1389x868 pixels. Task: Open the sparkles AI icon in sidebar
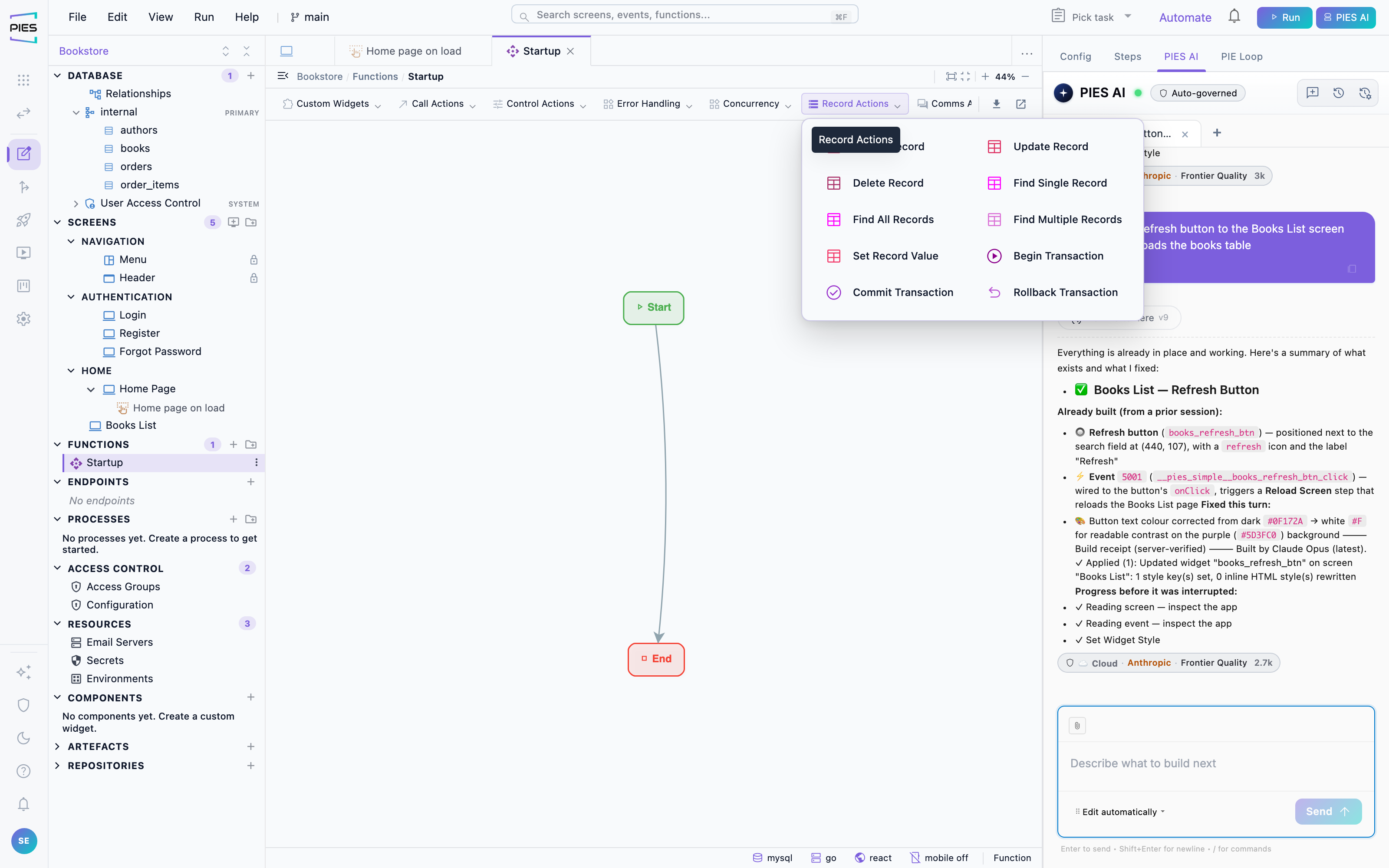(x=23, y=672)
